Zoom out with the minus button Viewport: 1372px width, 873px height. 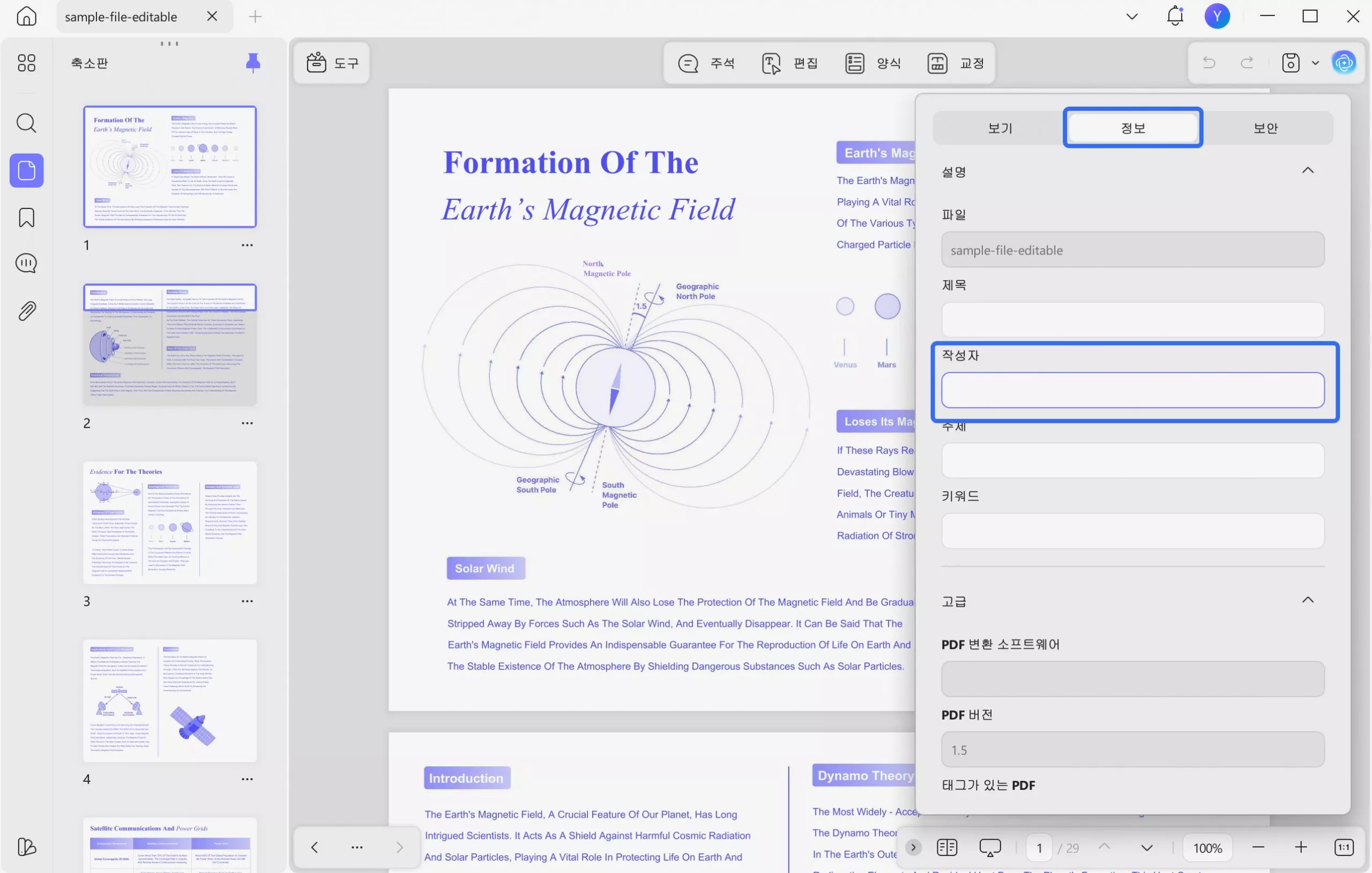pyautogui.click(x=1258, y=847)
